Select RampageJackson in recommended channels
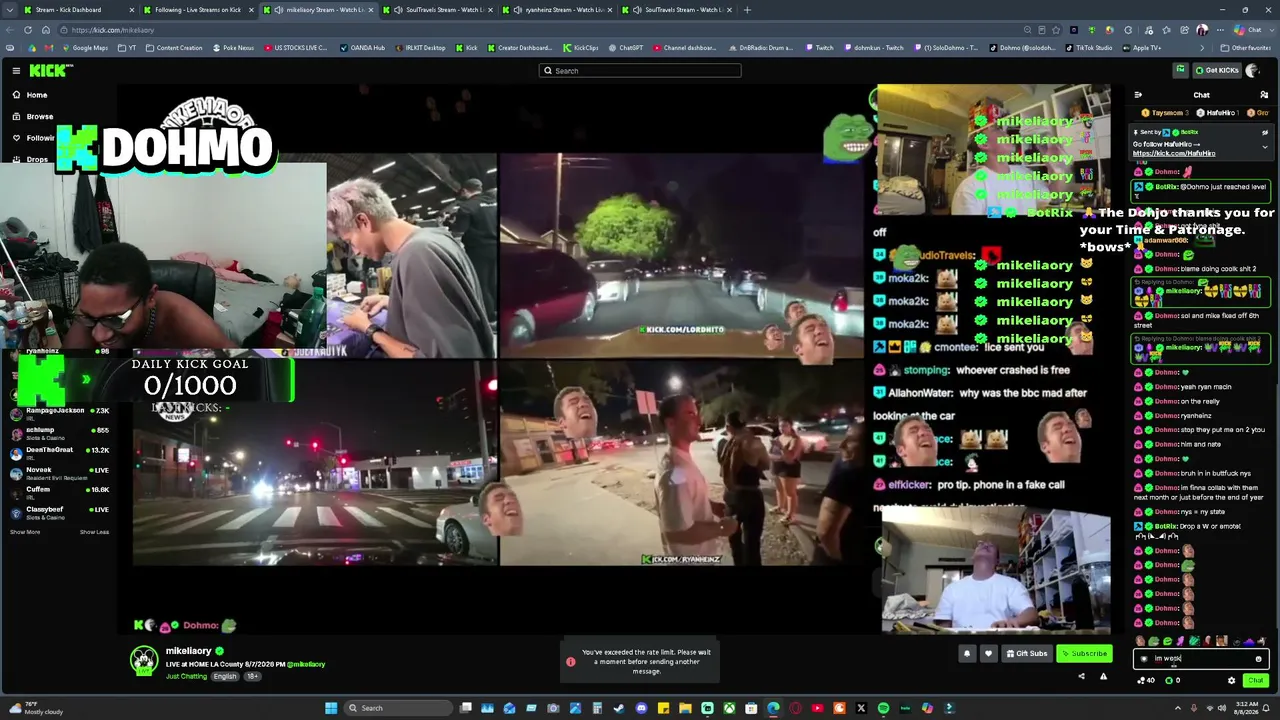 pos(60,414)
